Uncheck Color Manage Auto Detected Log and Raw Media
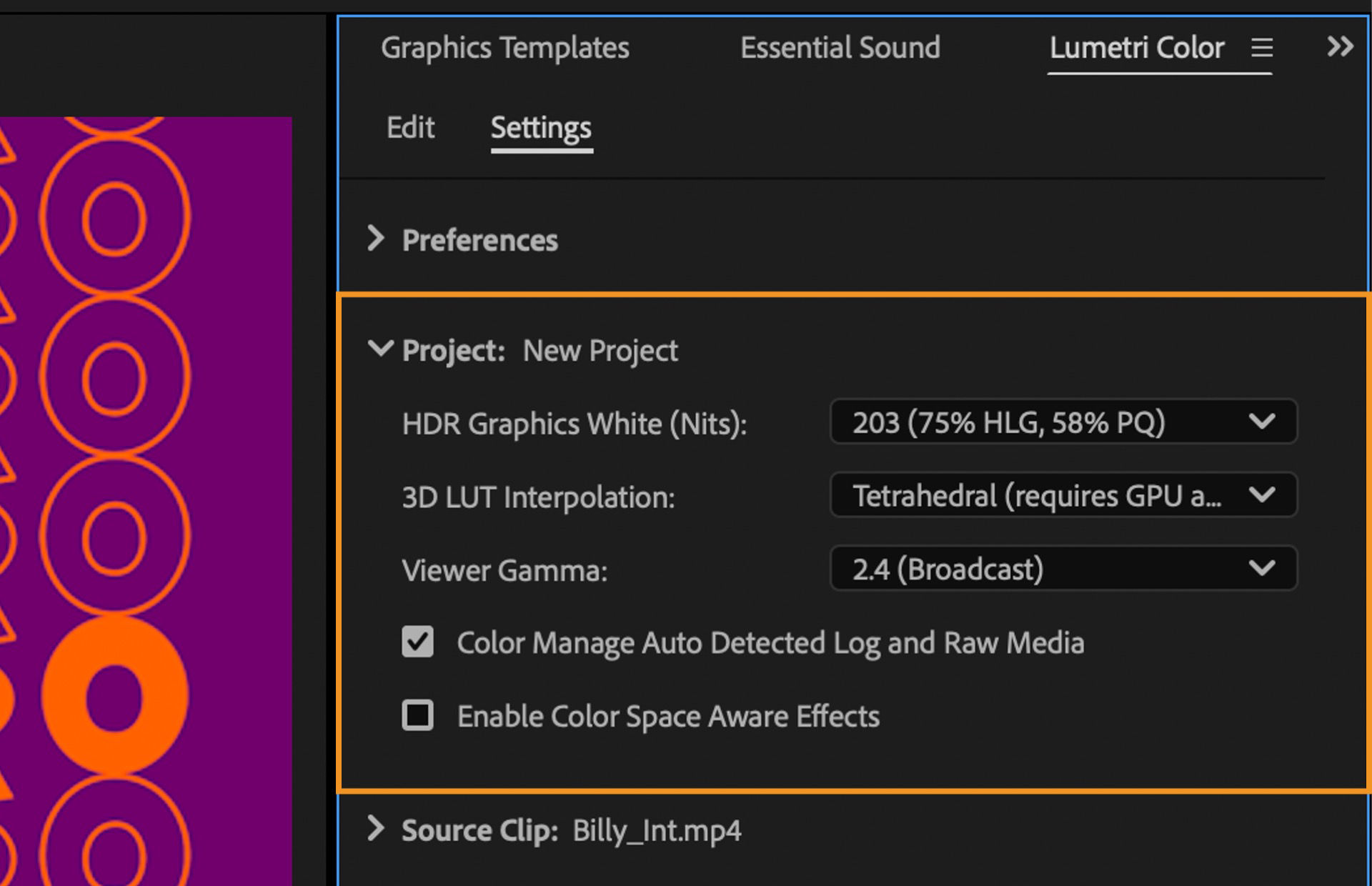 pos(418,642)
